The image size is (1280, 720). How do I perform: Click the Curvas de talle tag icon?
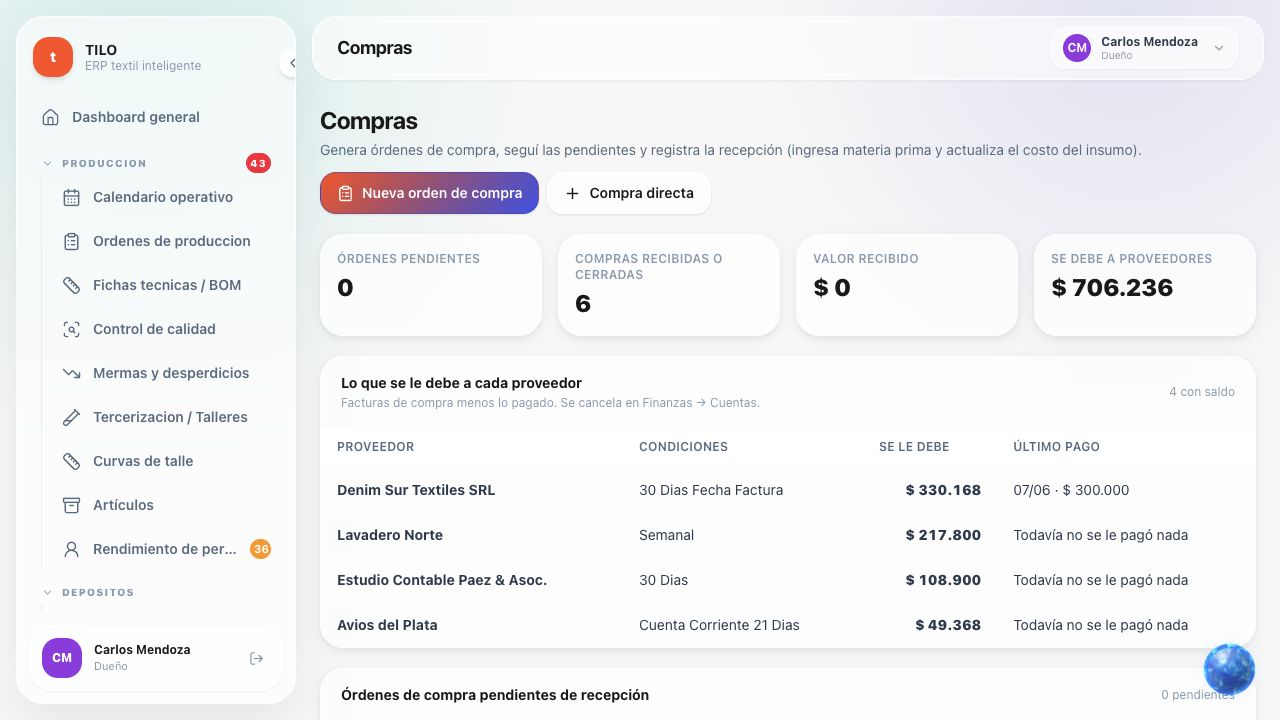[71, 461]
